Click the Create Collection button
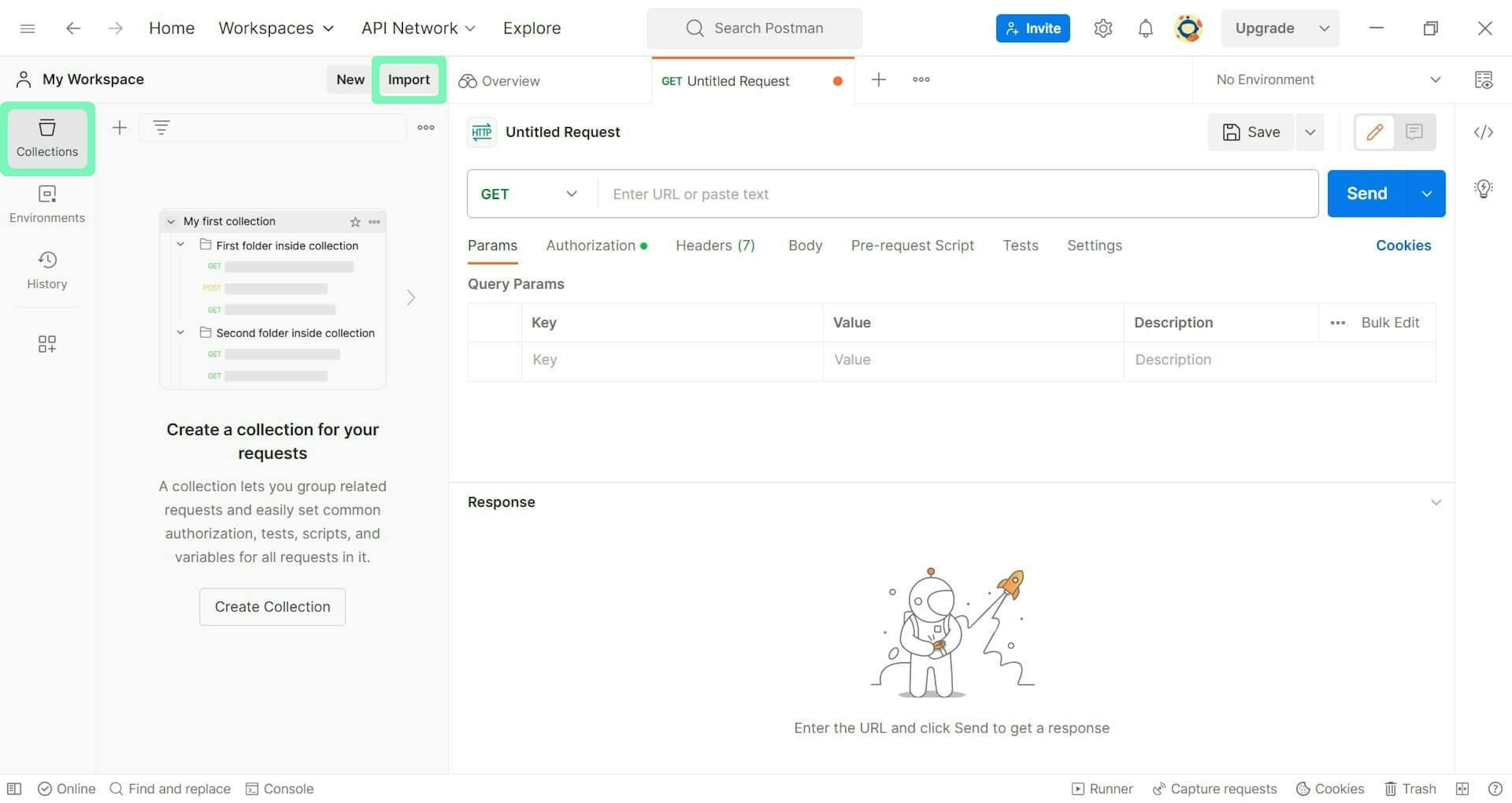 pos(272,606)
